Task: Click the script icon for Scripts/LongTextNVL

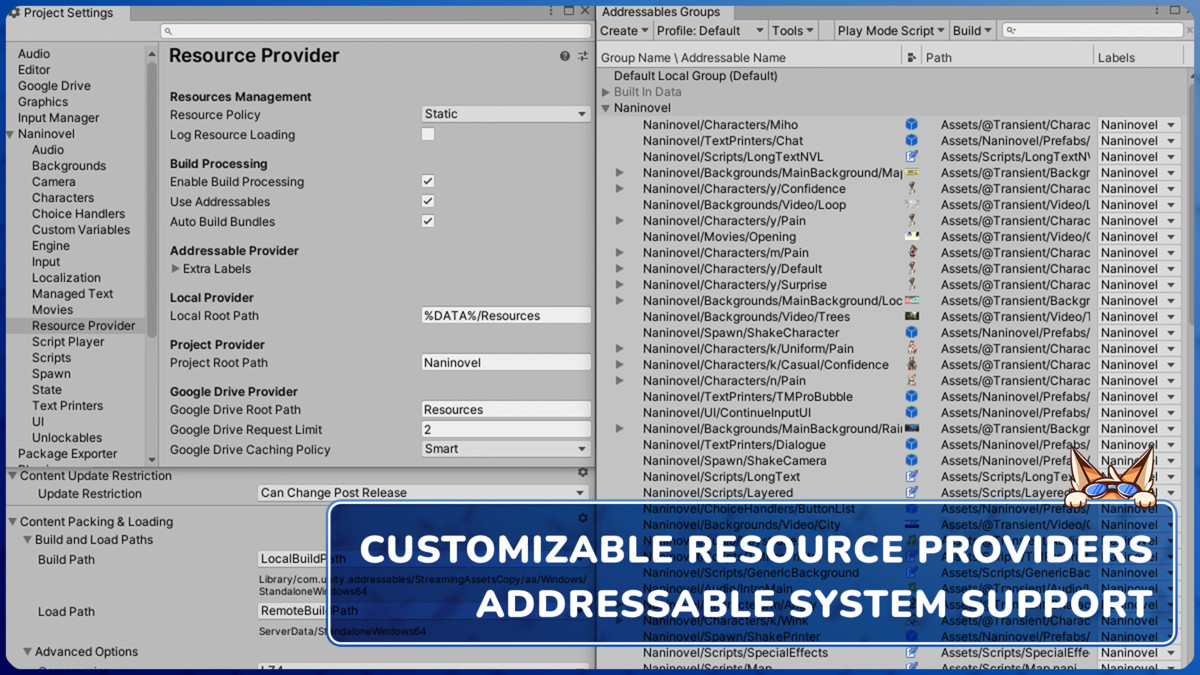Action: point(912,157)
